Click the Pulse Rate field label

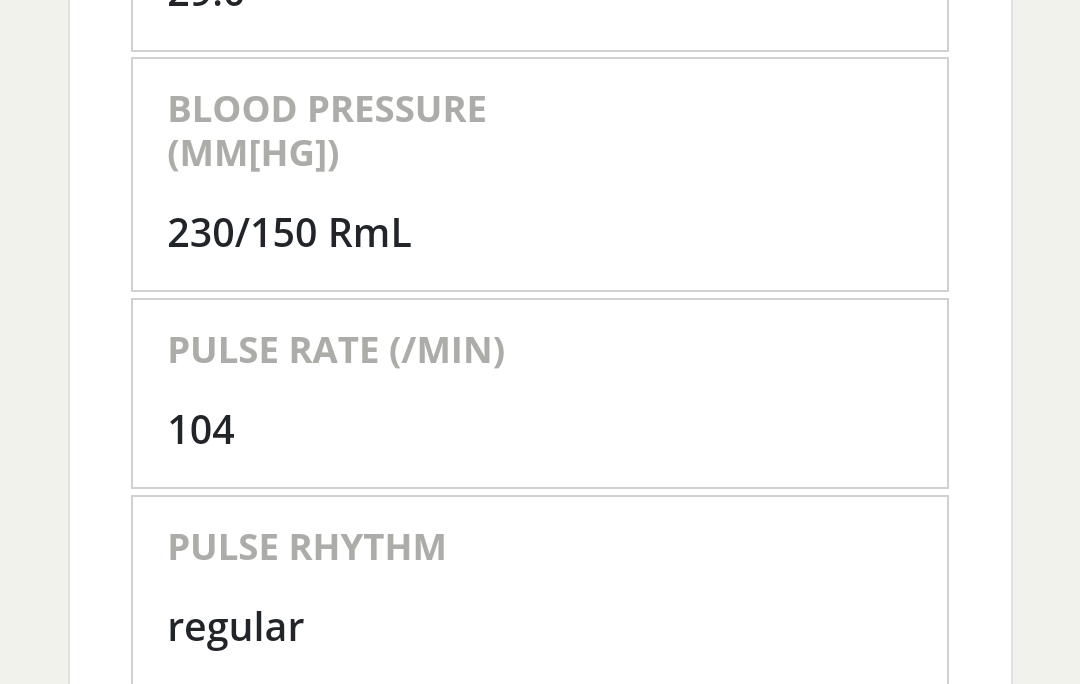(x=335, y=350)
